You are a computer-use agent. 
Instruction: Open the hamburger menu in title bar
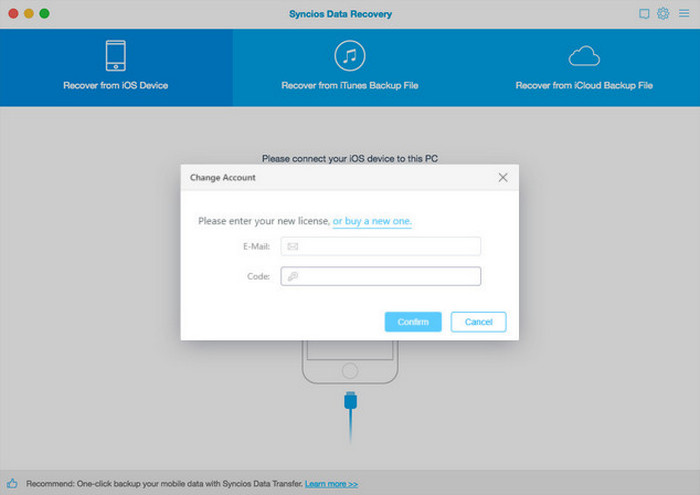[x=683, y=14]
